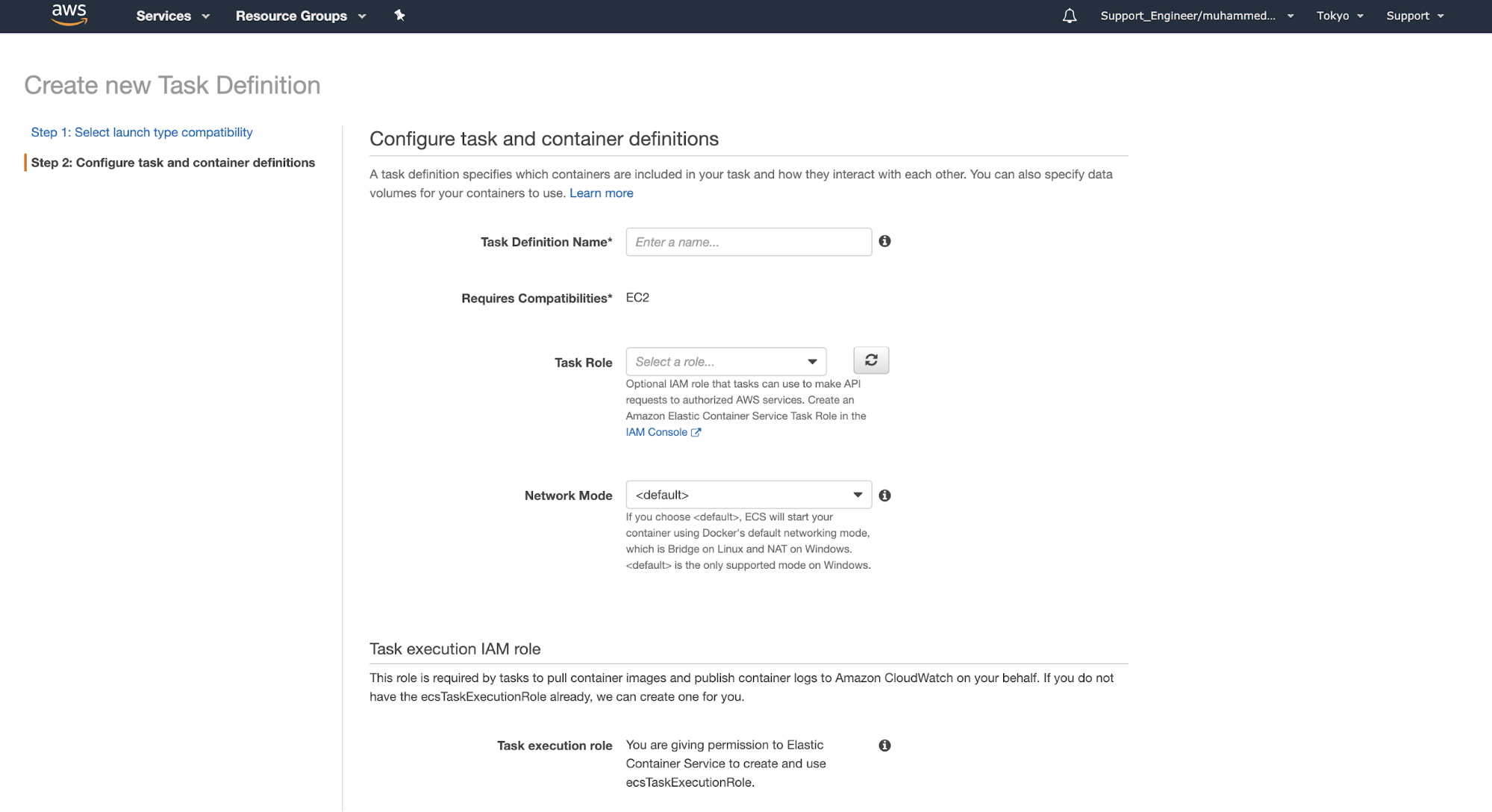Viewport: 1492px width, 812px height.
Task: Click the Network Mode info icon
Action: click(884, 494)
